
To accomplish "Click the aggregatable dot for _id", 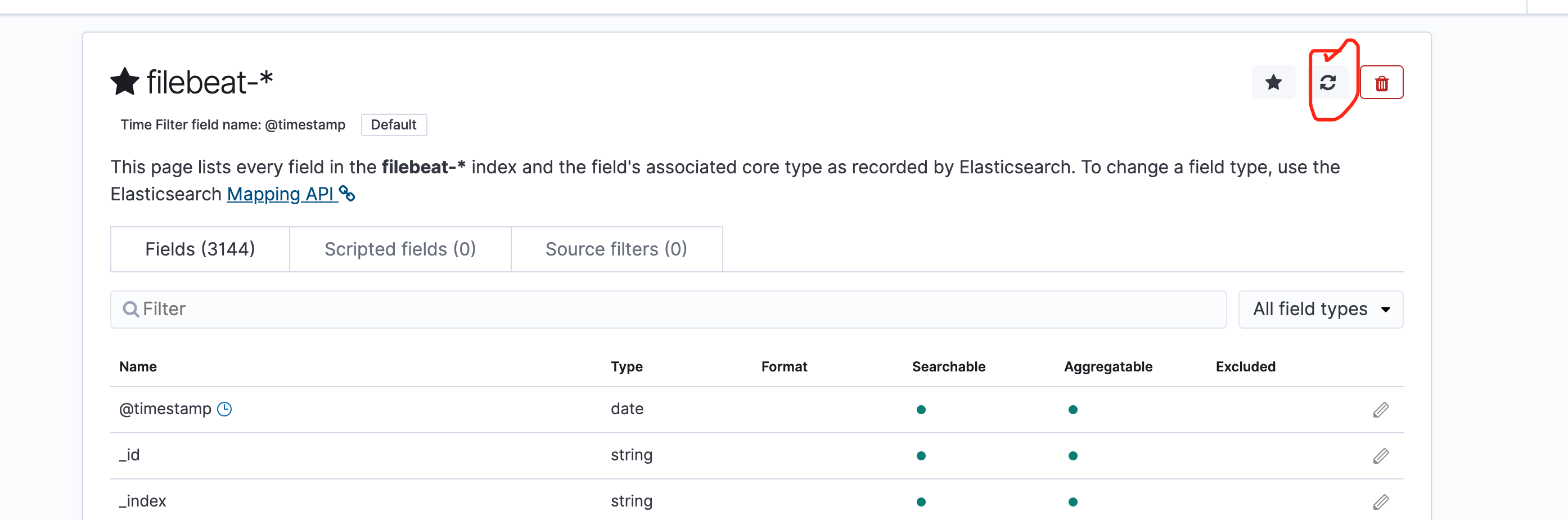I will [1073, 456].
